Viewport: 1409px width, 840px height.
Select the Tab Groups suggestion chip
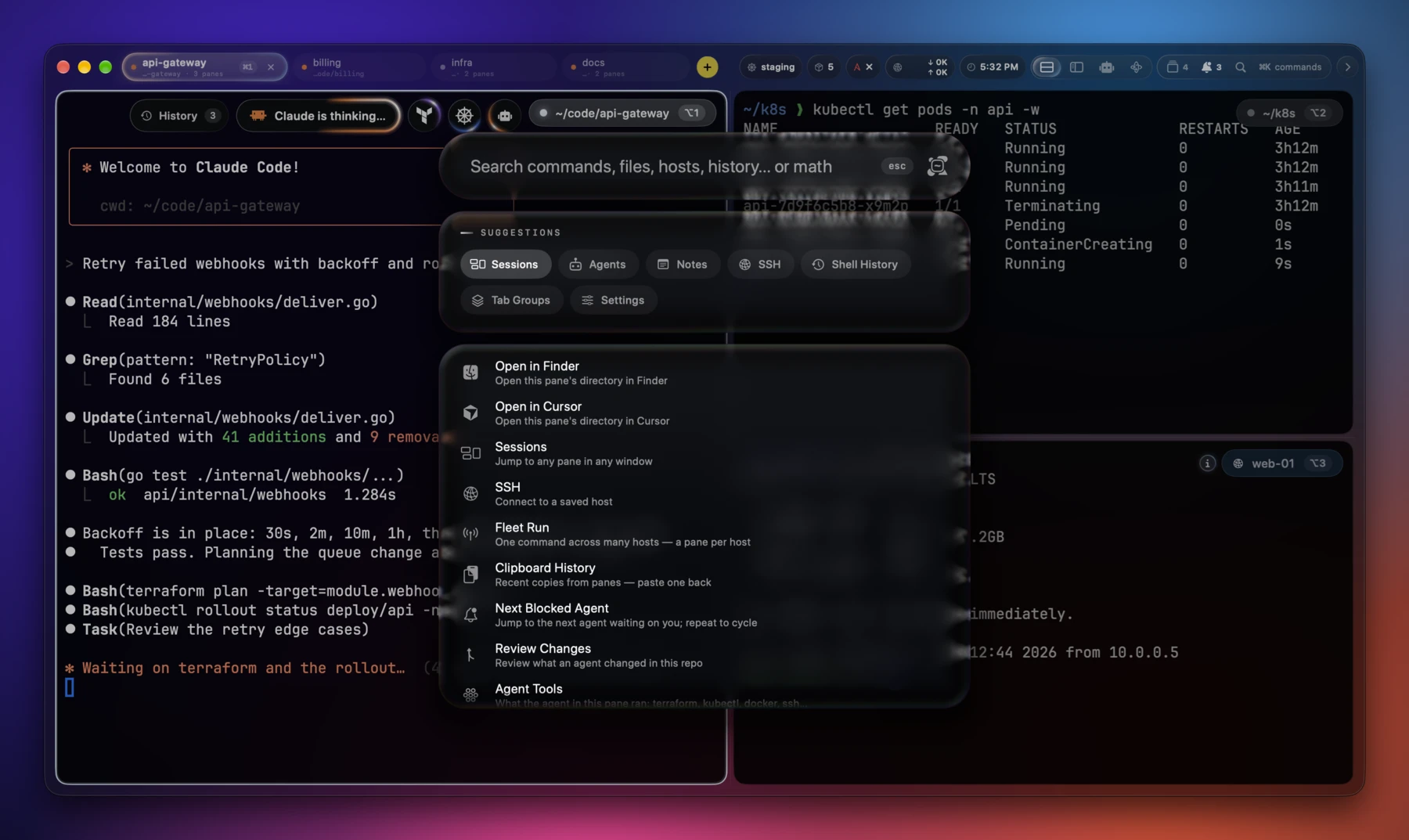point(511,301)
